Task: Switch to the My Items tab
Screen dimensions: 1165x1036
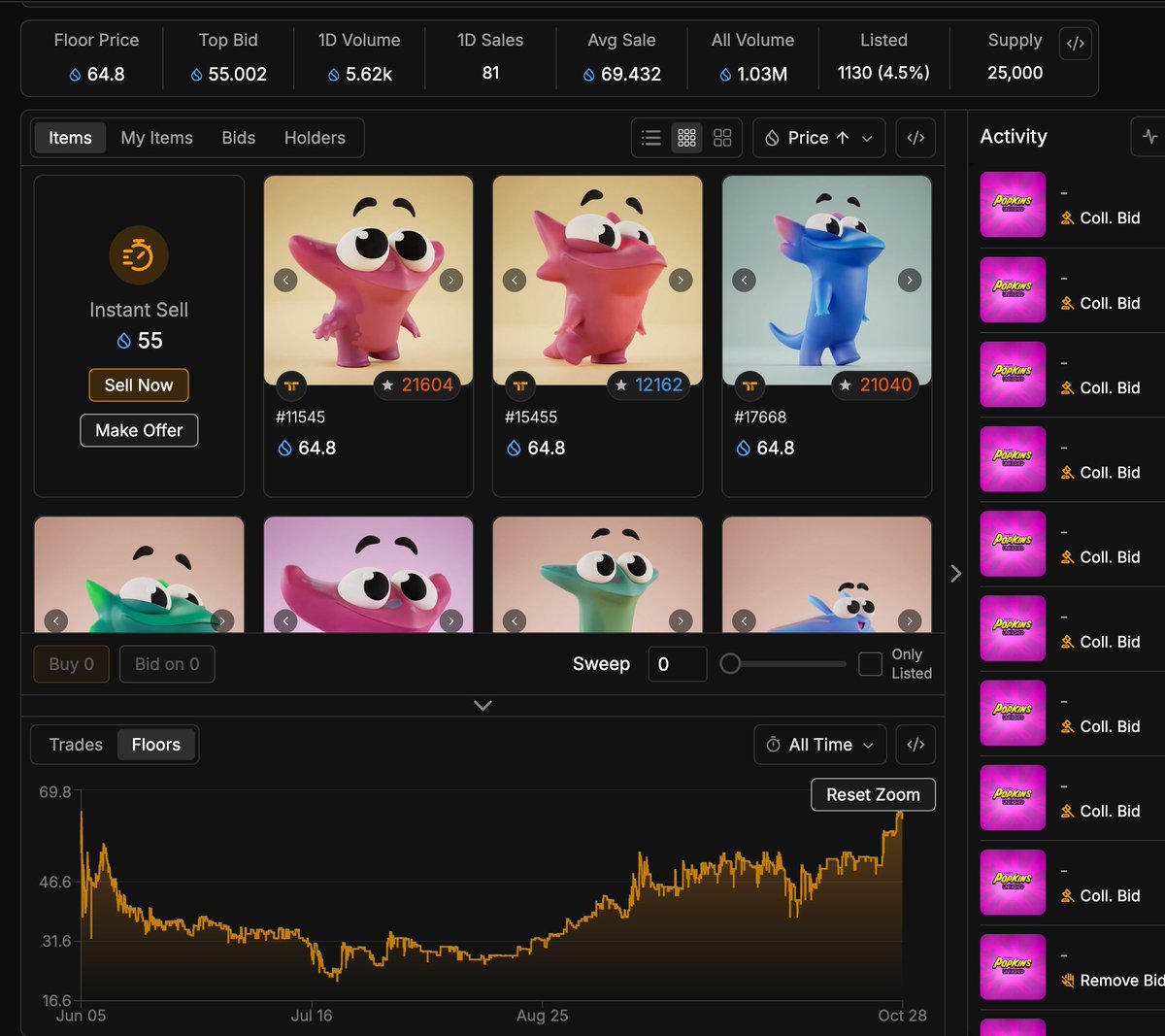Action: click(x=156, y=137)
